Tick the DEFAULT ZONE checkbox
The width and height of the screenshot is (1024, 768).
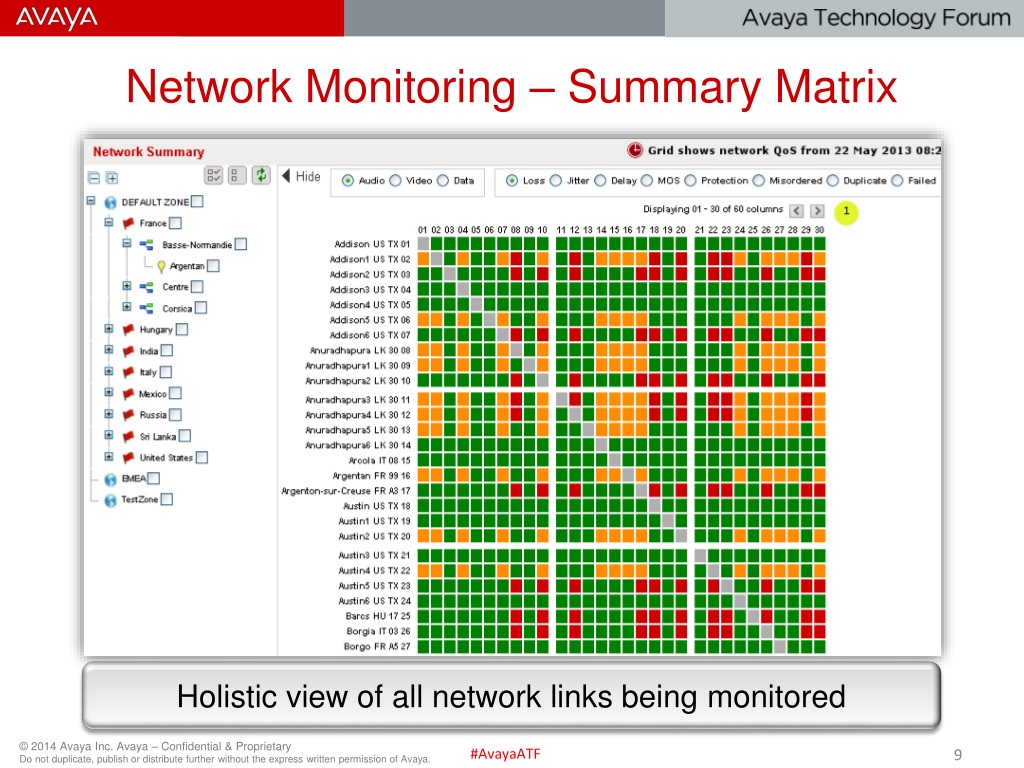[x=197, y=202]
